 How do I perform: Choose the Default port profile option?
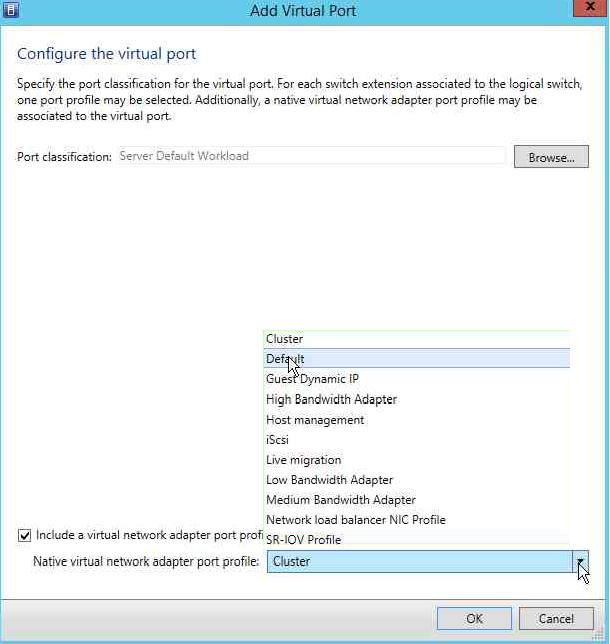coord(417,359)
